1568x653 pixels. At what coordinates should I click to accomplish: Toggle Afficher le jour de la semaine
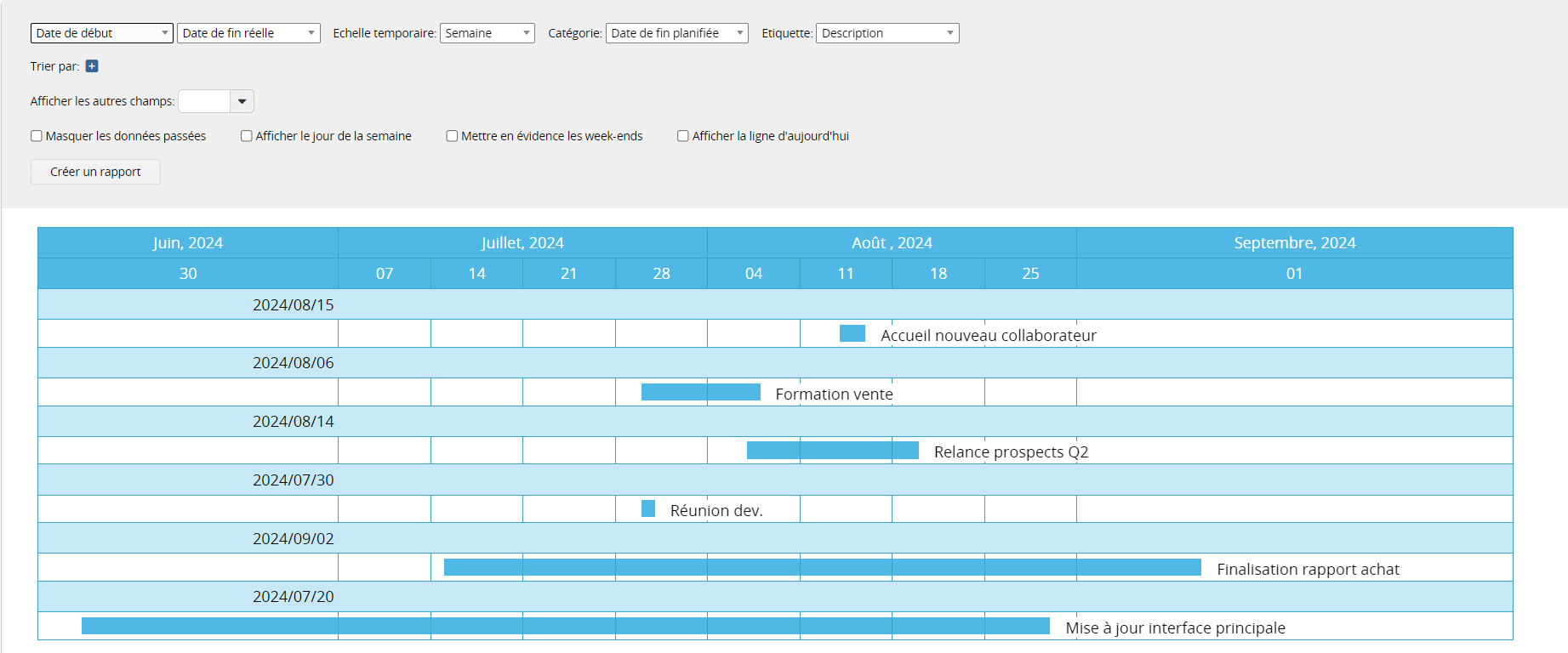click(x=247, y=136)
